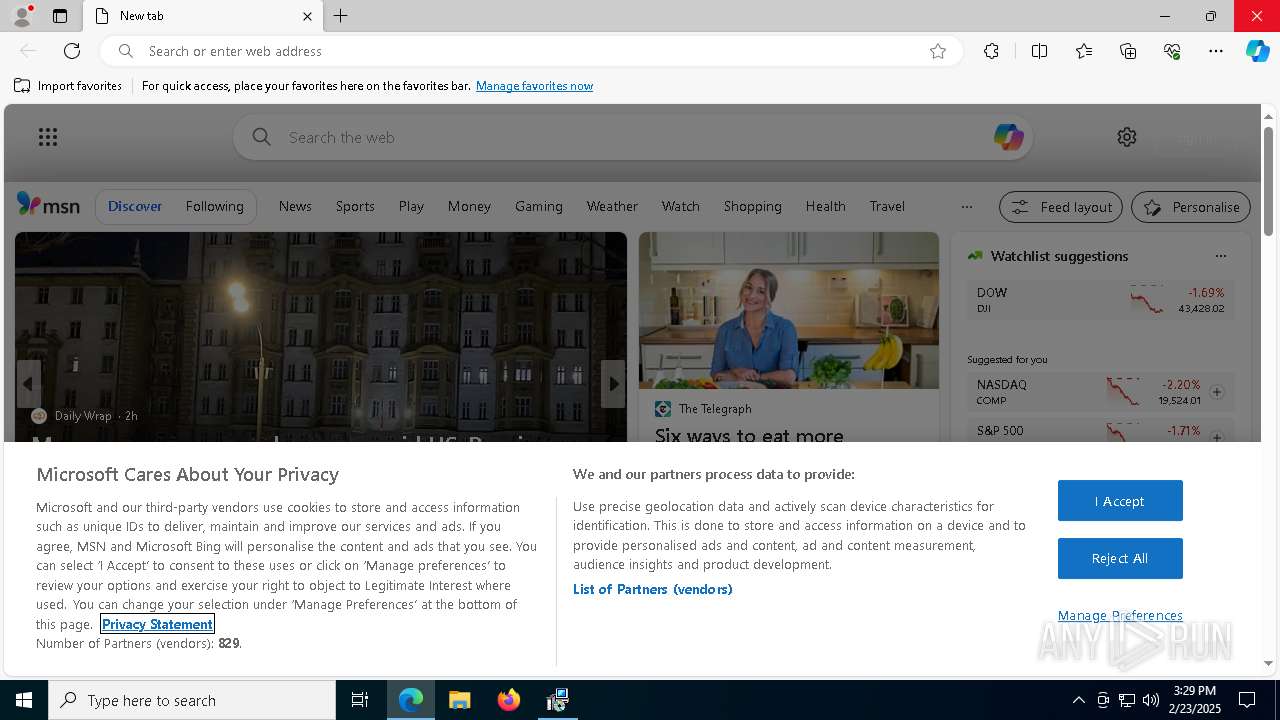This screenshot has height=720, width=1280.
Task: Focus the Search the web box
Action: click(x=633, y=137)
